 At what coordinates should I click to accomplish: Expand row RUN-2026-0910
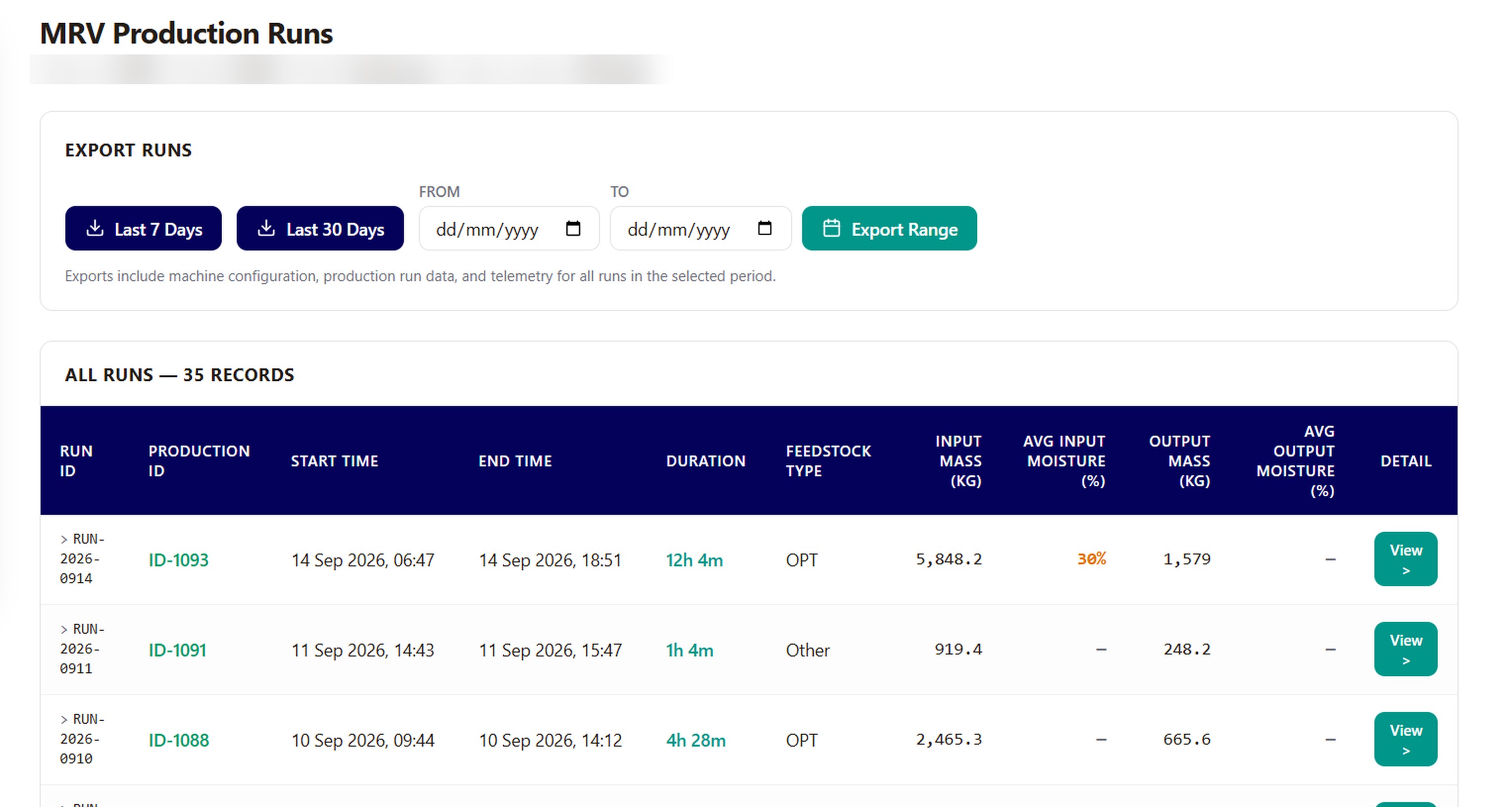click(64, 719)
